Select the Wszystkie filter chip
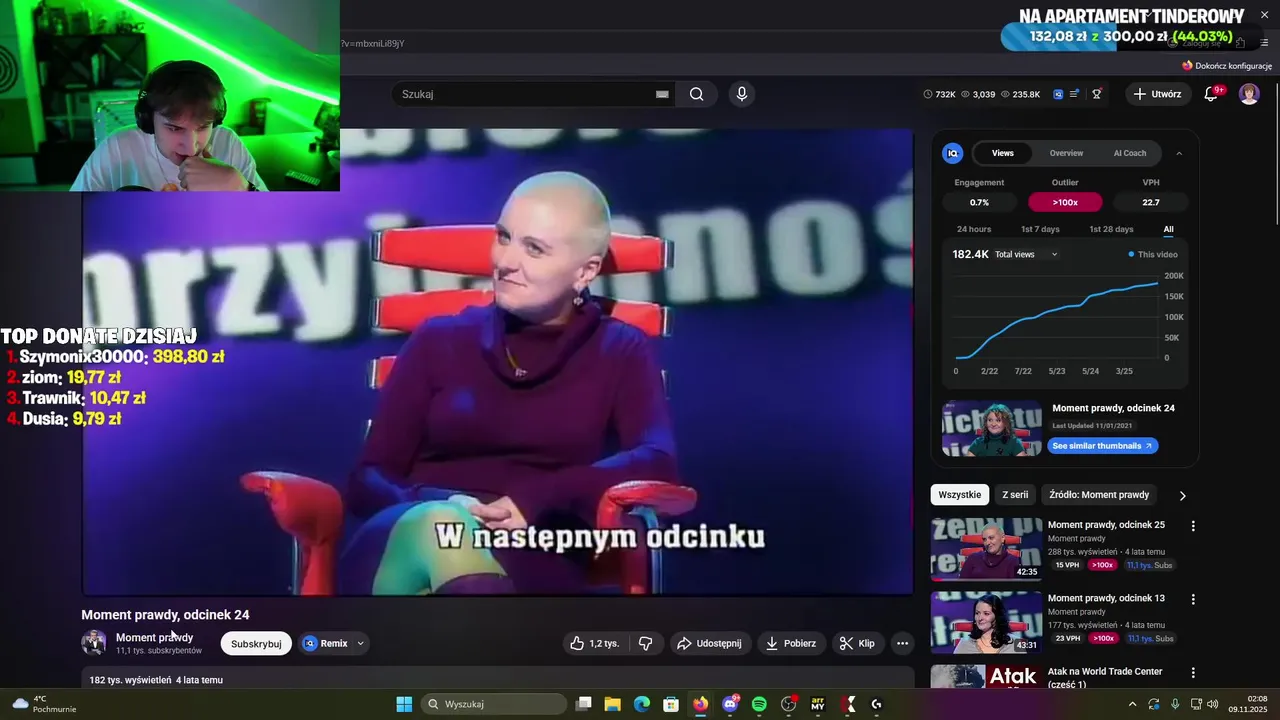Screen dimensions: 1280x720 959,495
